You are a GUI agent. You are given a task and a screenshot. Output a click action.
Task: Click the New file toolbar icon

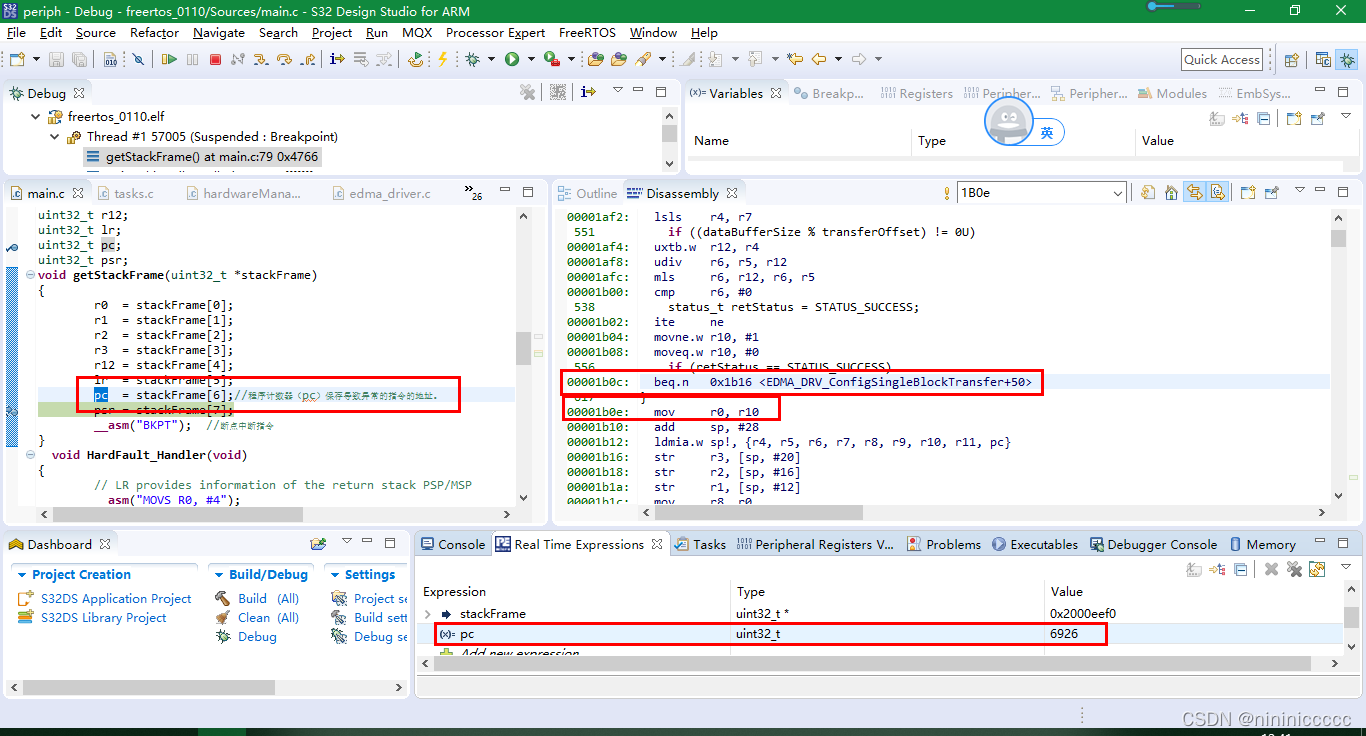17,60
